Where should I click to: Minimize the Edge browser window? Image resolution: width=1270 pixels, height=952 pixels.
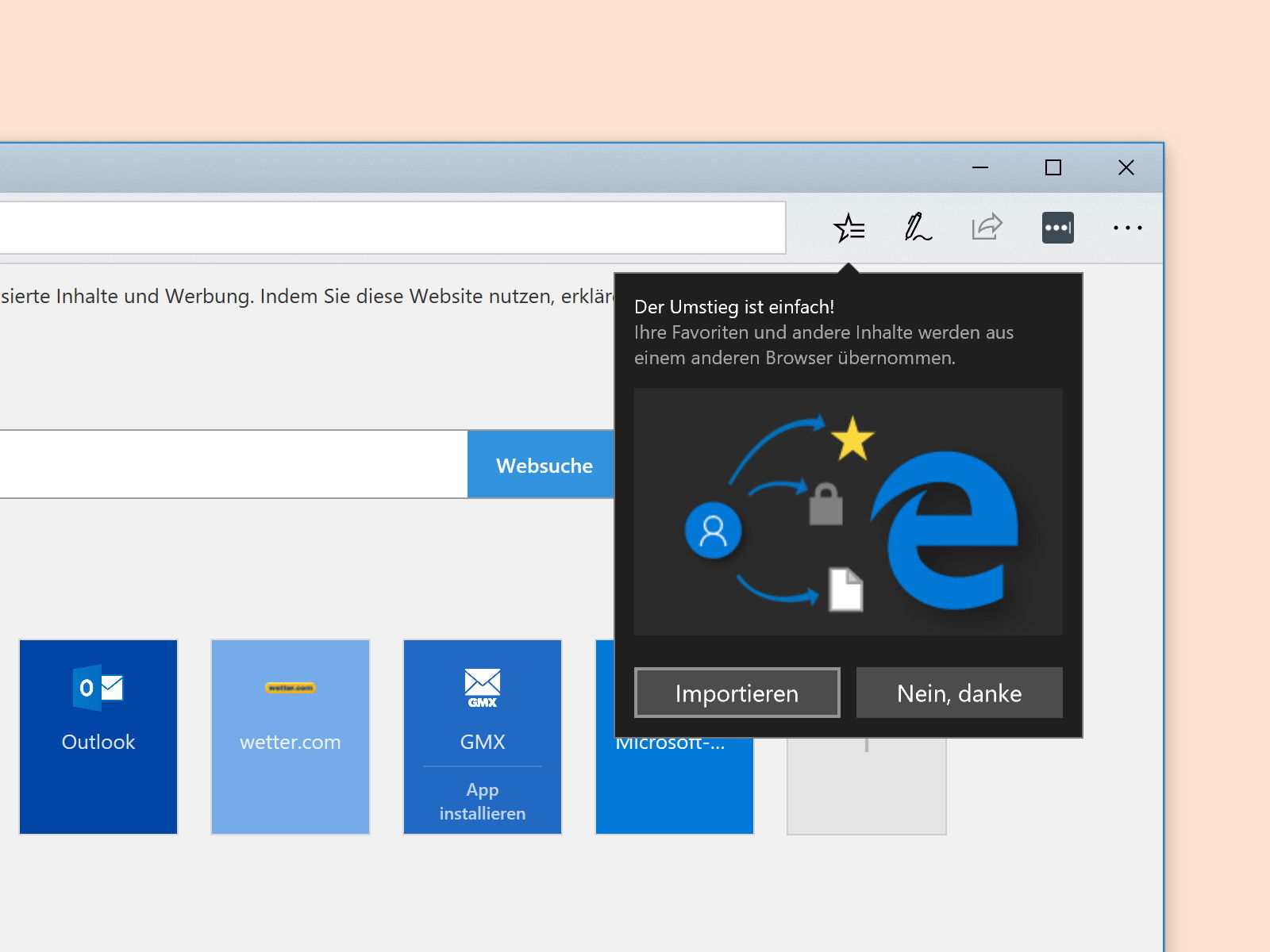coord(980,167)
